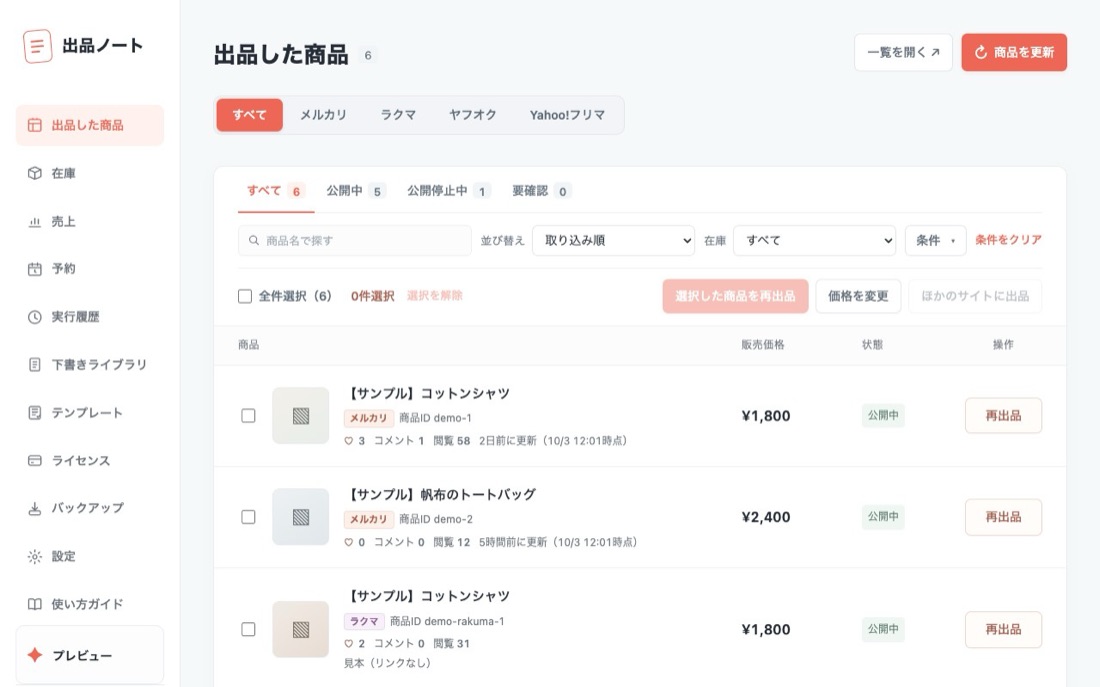Click the 在庫 box icon
The image size is (1100, 687).
pos(34,173)
